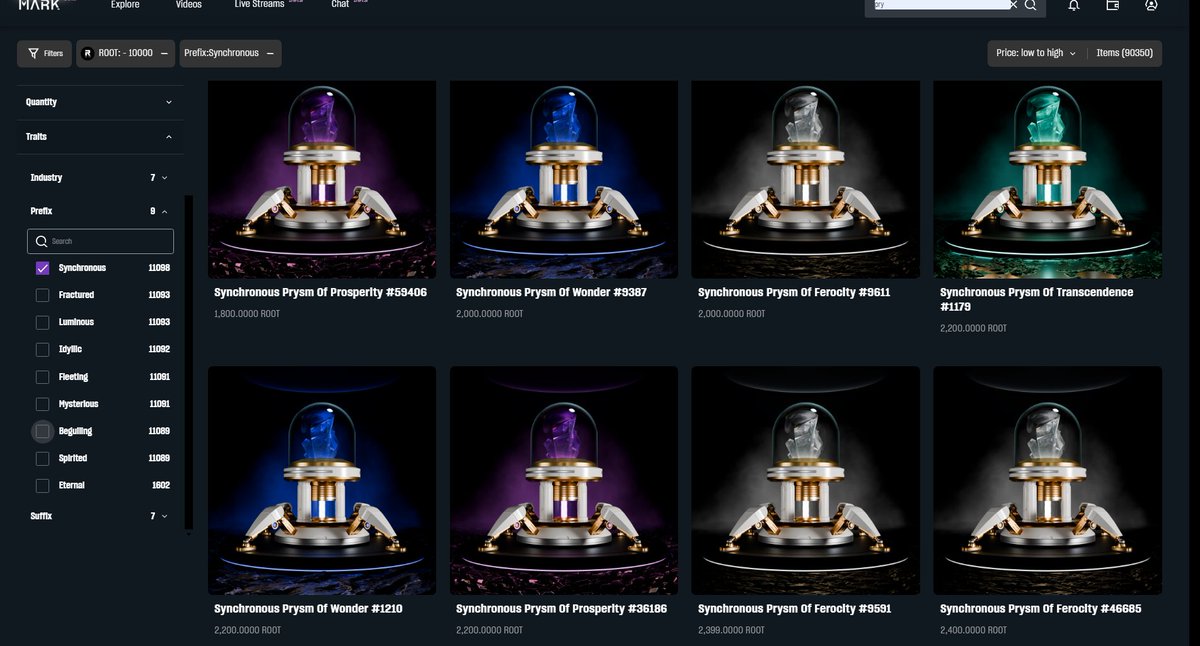Click the Items (90350) count label

click(1124, 53)
